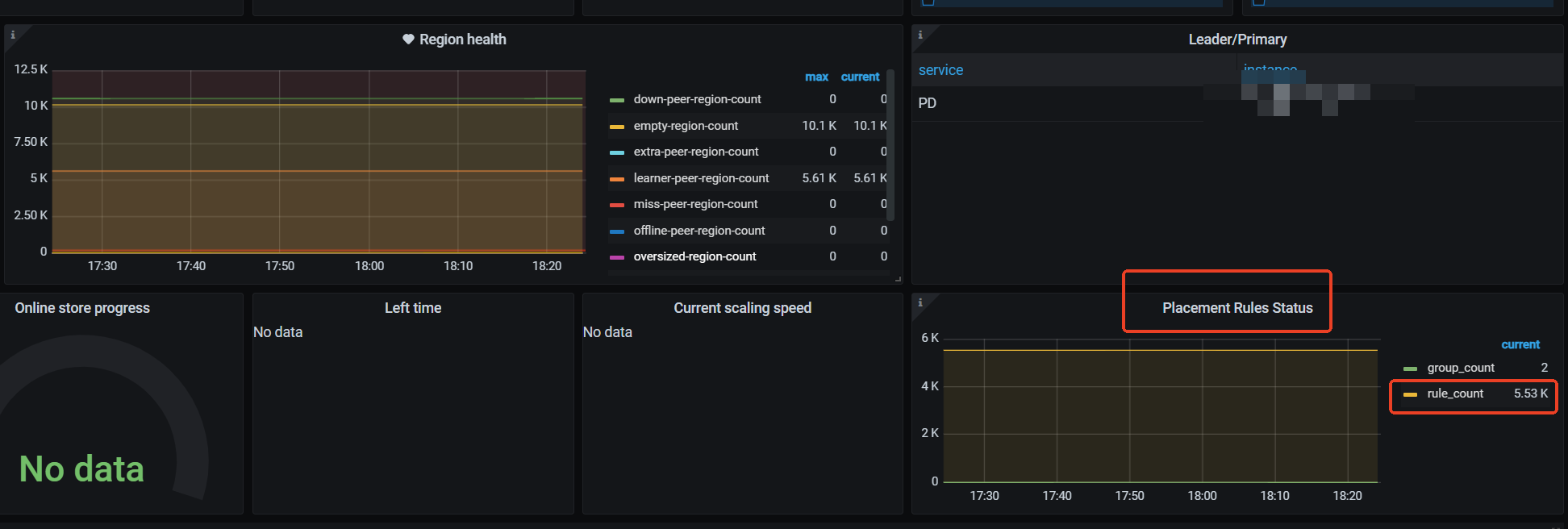Toggle the group_count series label
Image resolution: width=1568 pixels, height=529 pixels.
point(1461,368)
